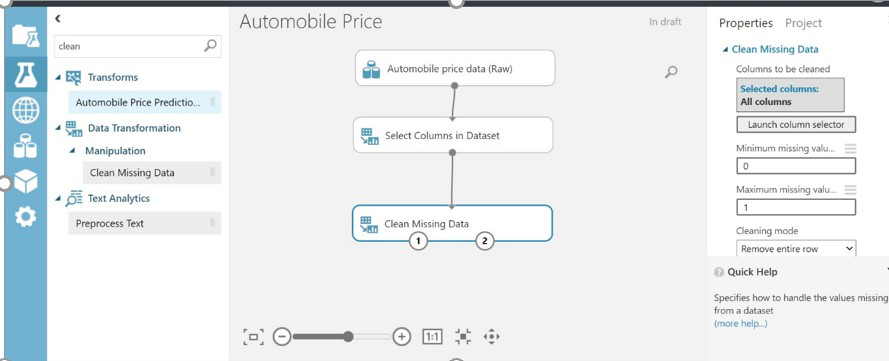This screenshot has height=361, width=889.
Task: Open Experiments flask icon in sidebar
Action: [x=26, y=75]
